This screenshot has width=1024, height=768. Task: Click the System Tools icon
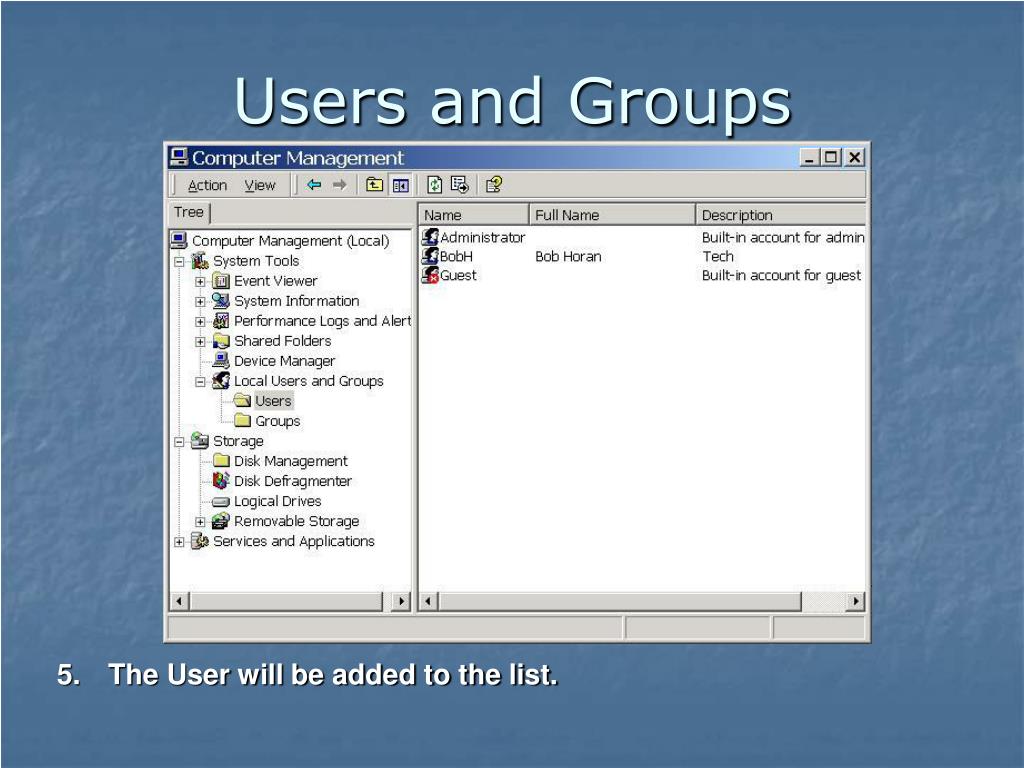pyautogui.click(x=200, y=261)
